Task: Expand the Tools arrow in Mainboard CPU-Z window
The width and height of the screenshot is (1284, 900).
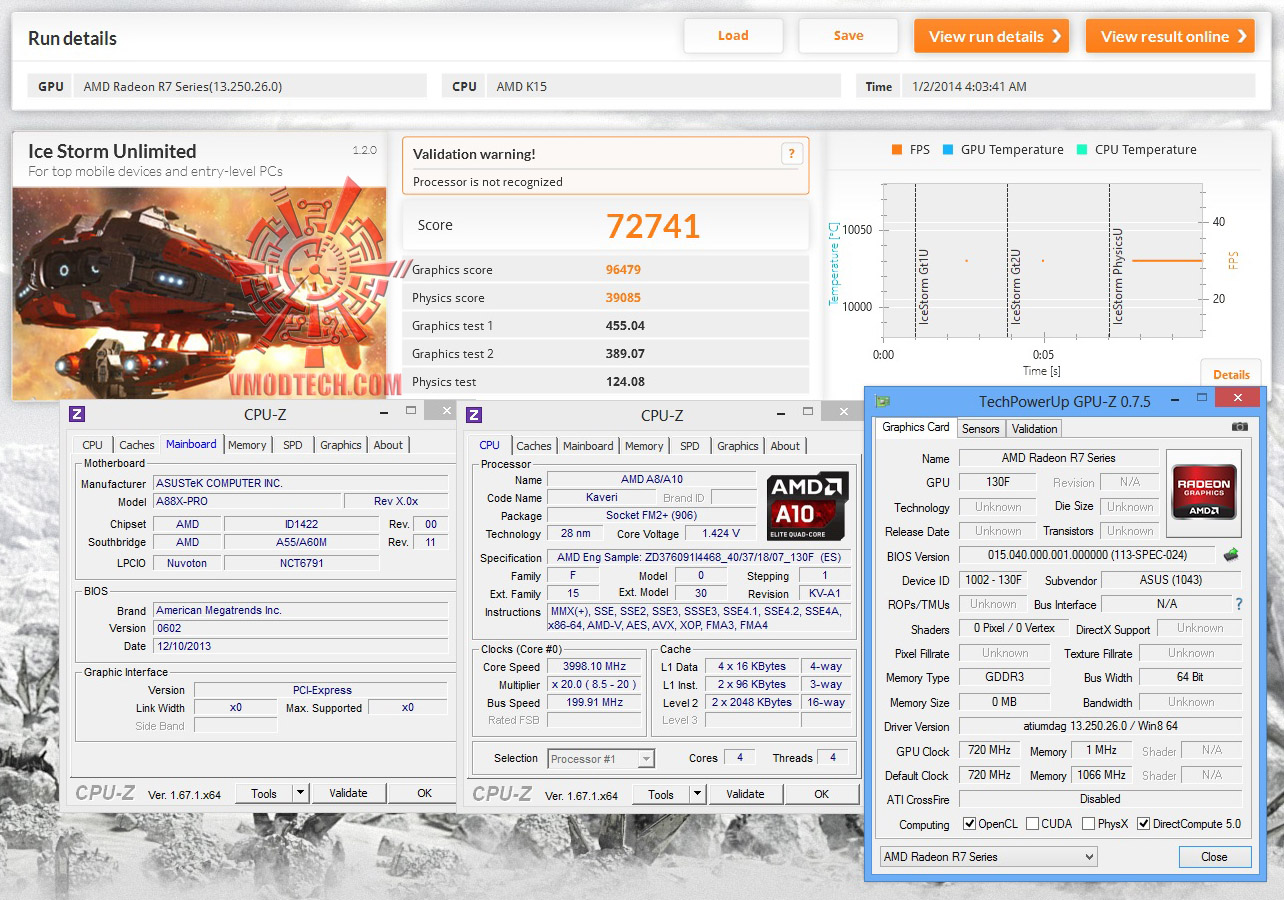Action: (300, 793)
